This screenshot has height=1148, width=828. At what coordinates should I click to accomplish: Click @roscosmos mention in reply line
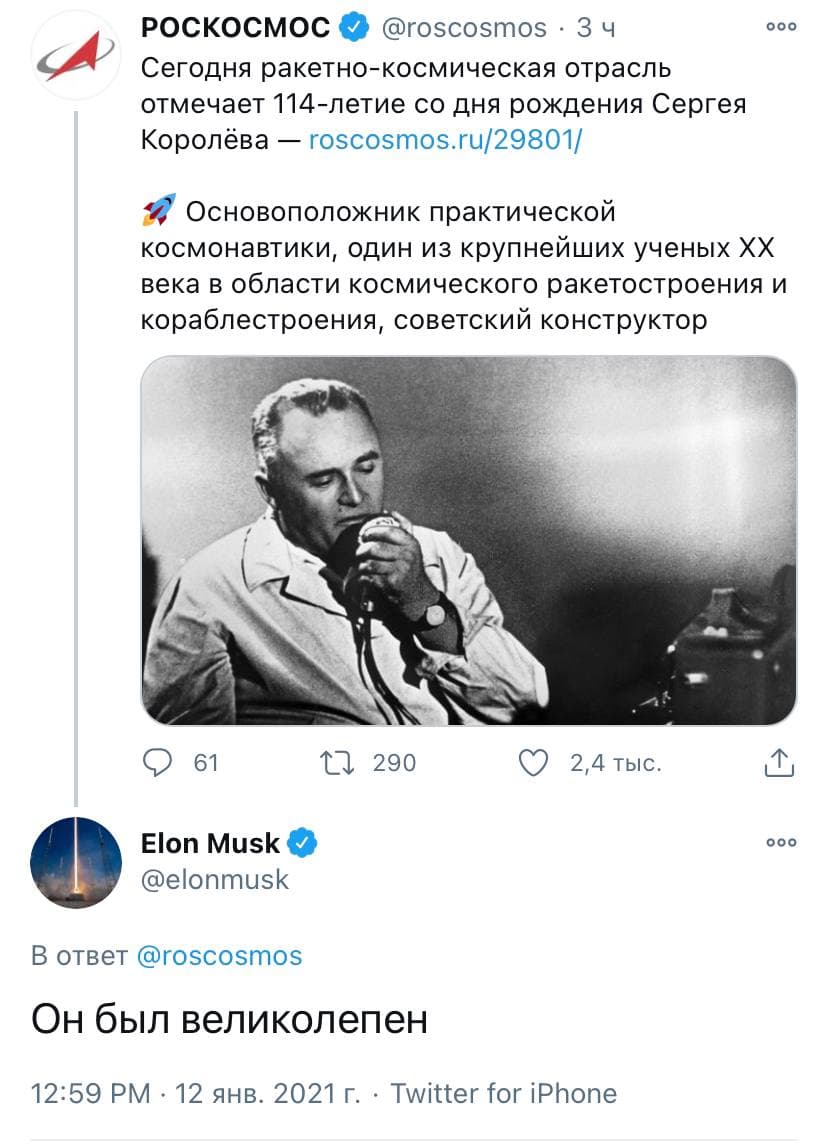[x=218, y=955]
